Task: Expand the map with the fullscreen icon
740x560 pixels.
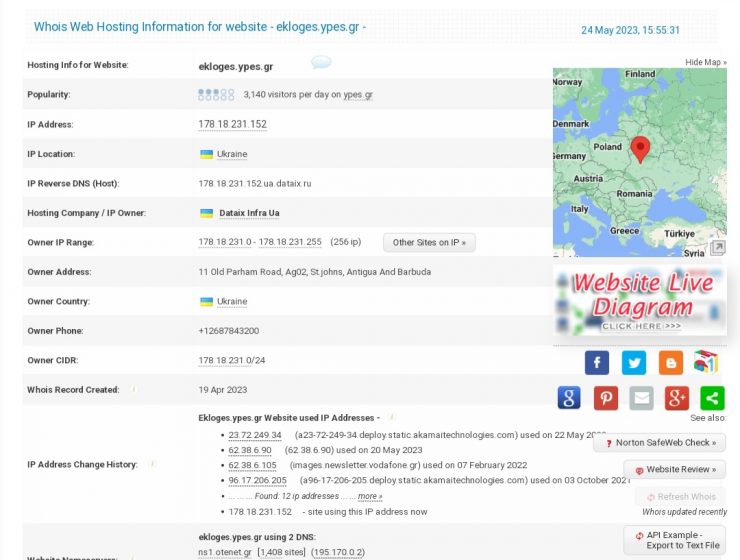Action: tap(717, 248)
